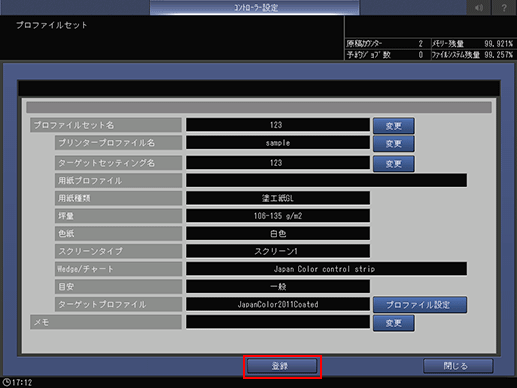This screenshot has height=388, width=517.
Task: Click the target setting name field showing 123
Action: pos(278,163)
